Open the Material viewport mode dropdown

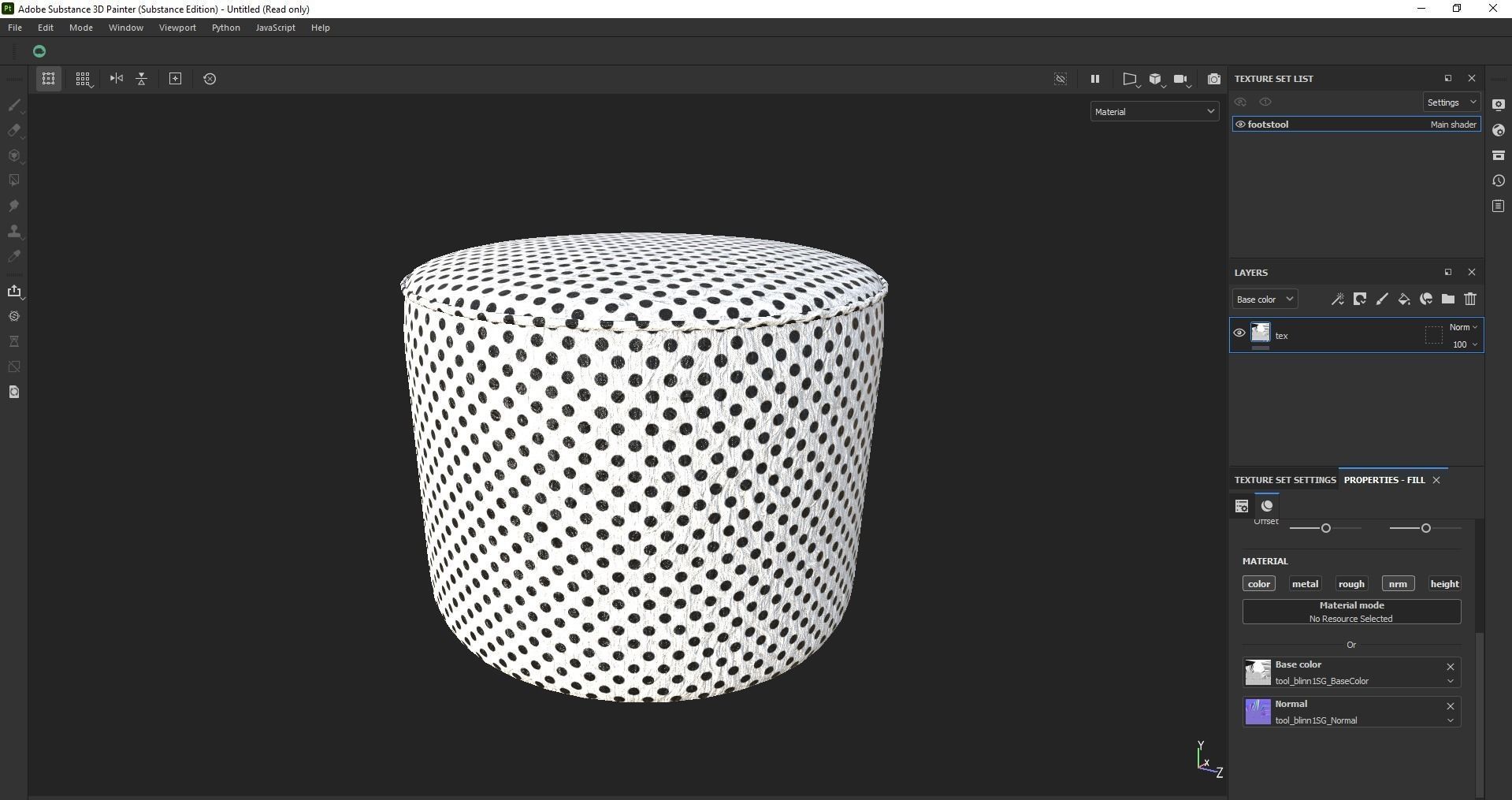point(1154,112)
